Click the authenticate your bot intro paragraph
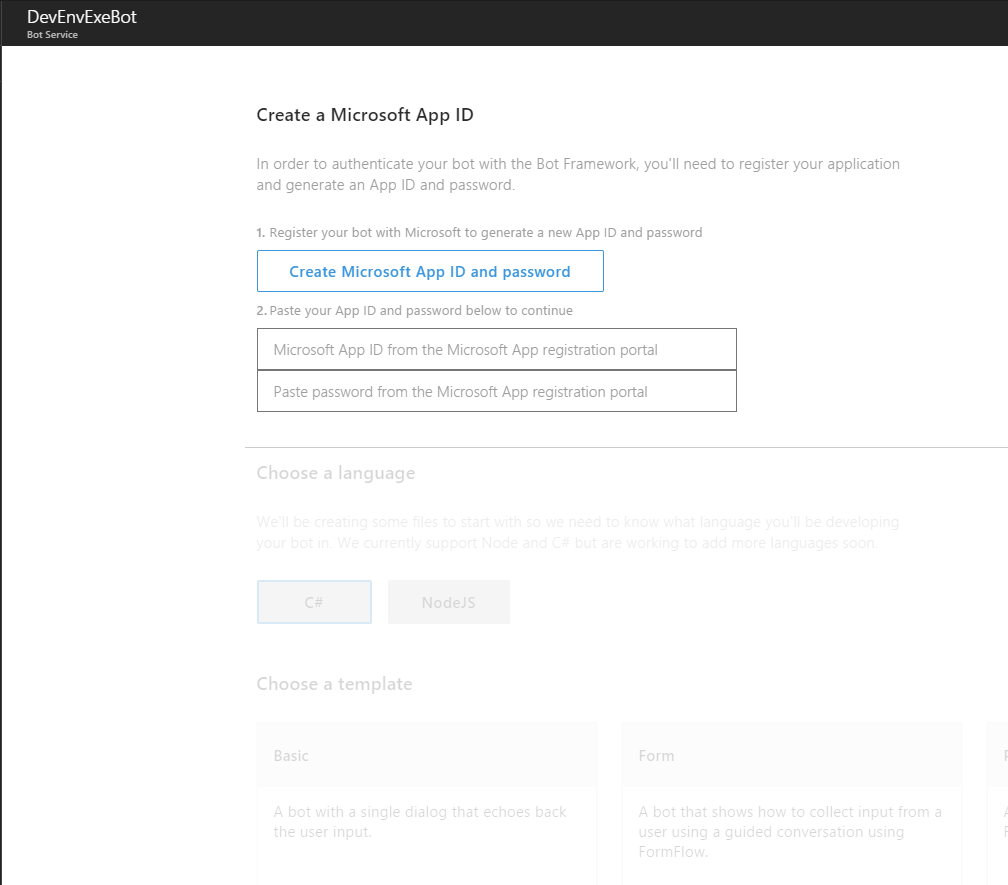The width and height of the screenshot is (1008, 885). (578, 174)
